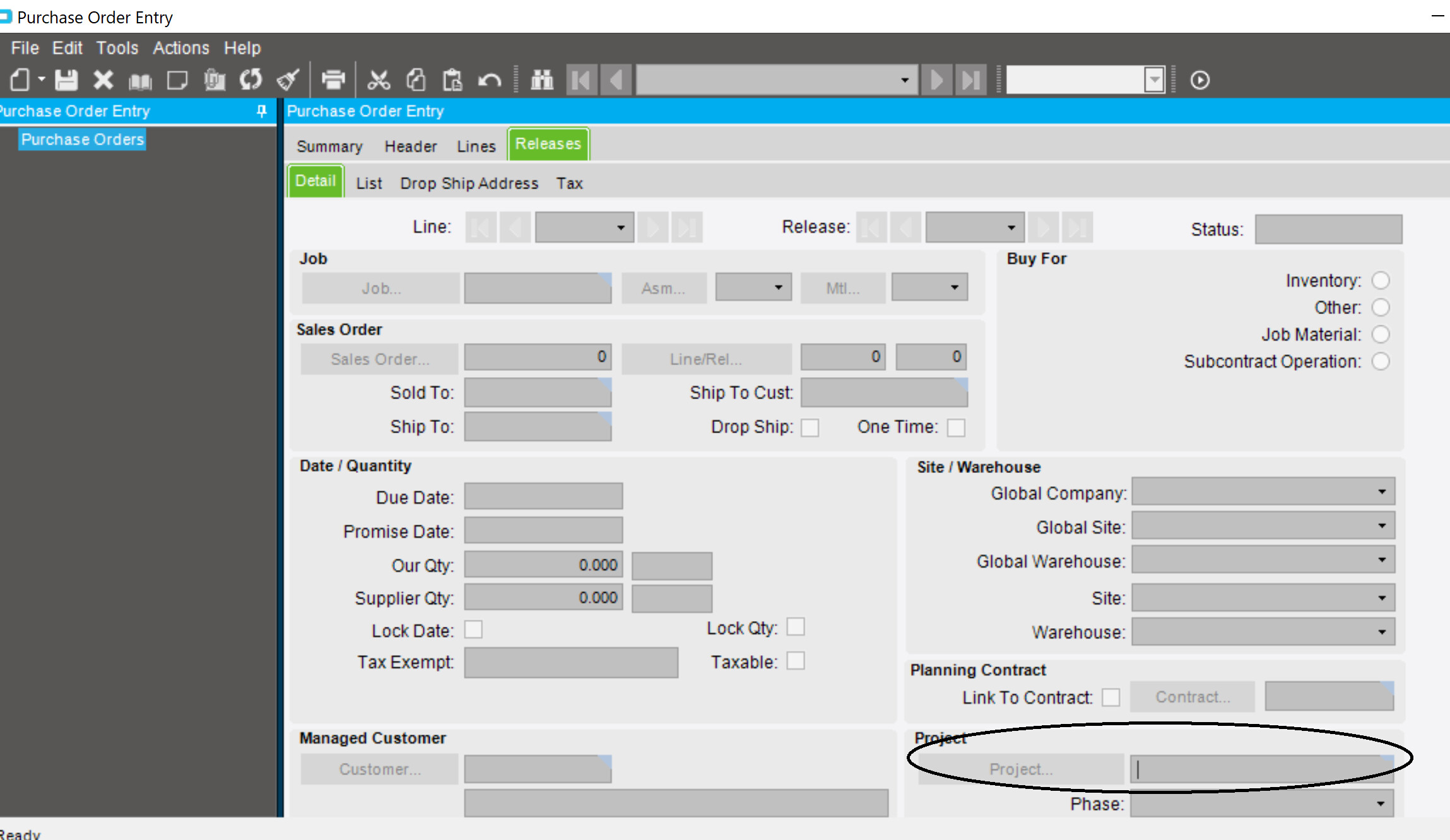Click the Cut scissors icon
The width and height of the screenshot is (1450, 840).
coord(379,80)
